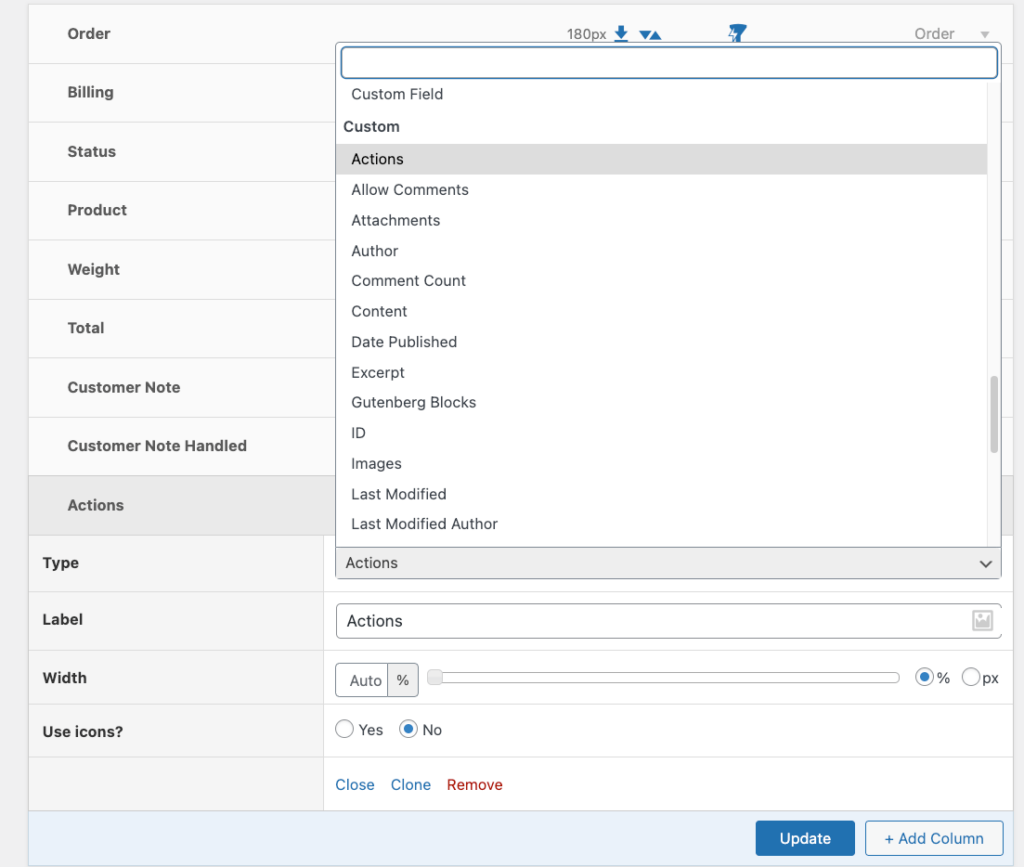Click the search field above the type list
1024x867 pixels.
[x=666, y=62]
